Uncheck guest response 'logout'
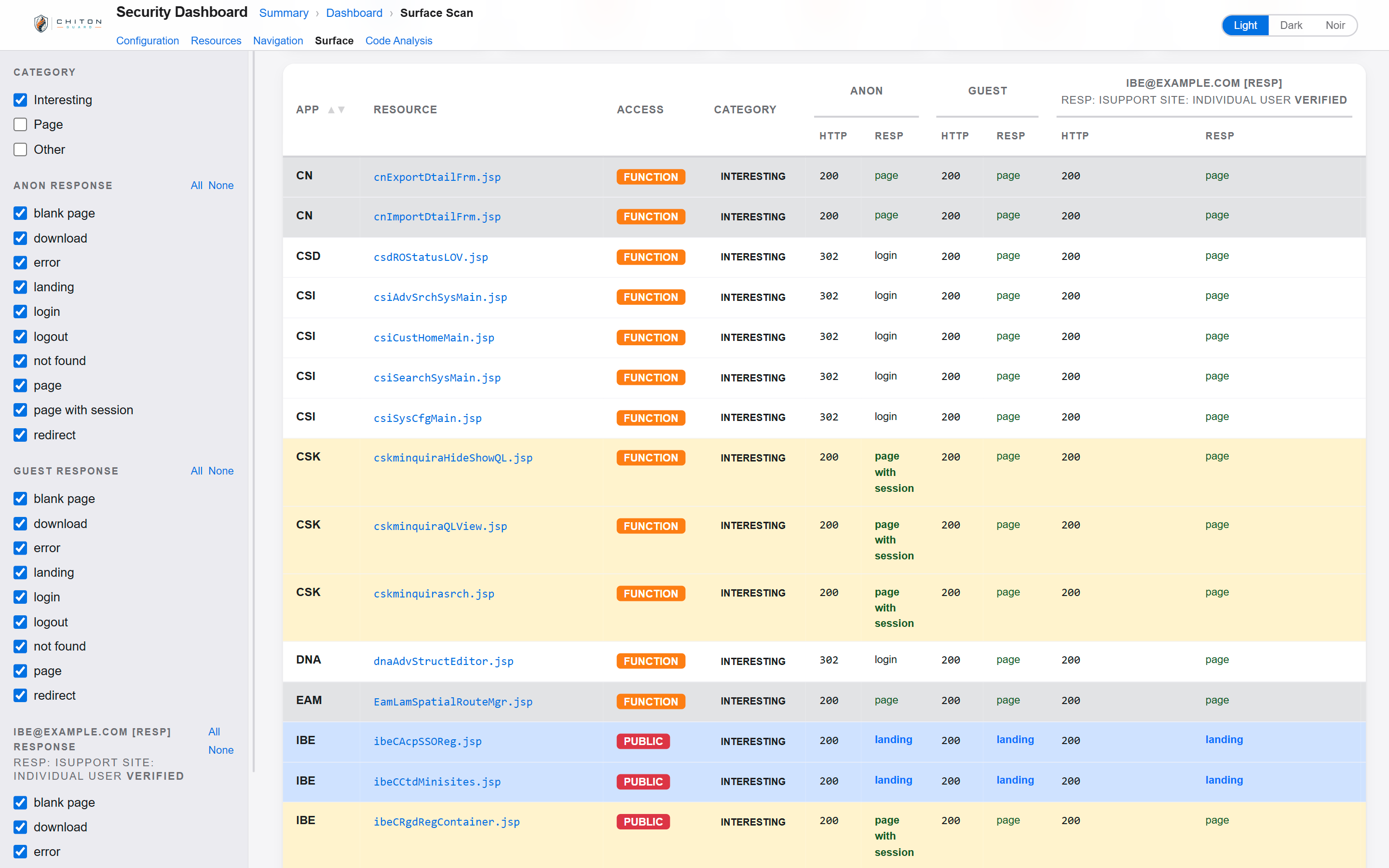The image size is (1389, 868). [20, 622]
